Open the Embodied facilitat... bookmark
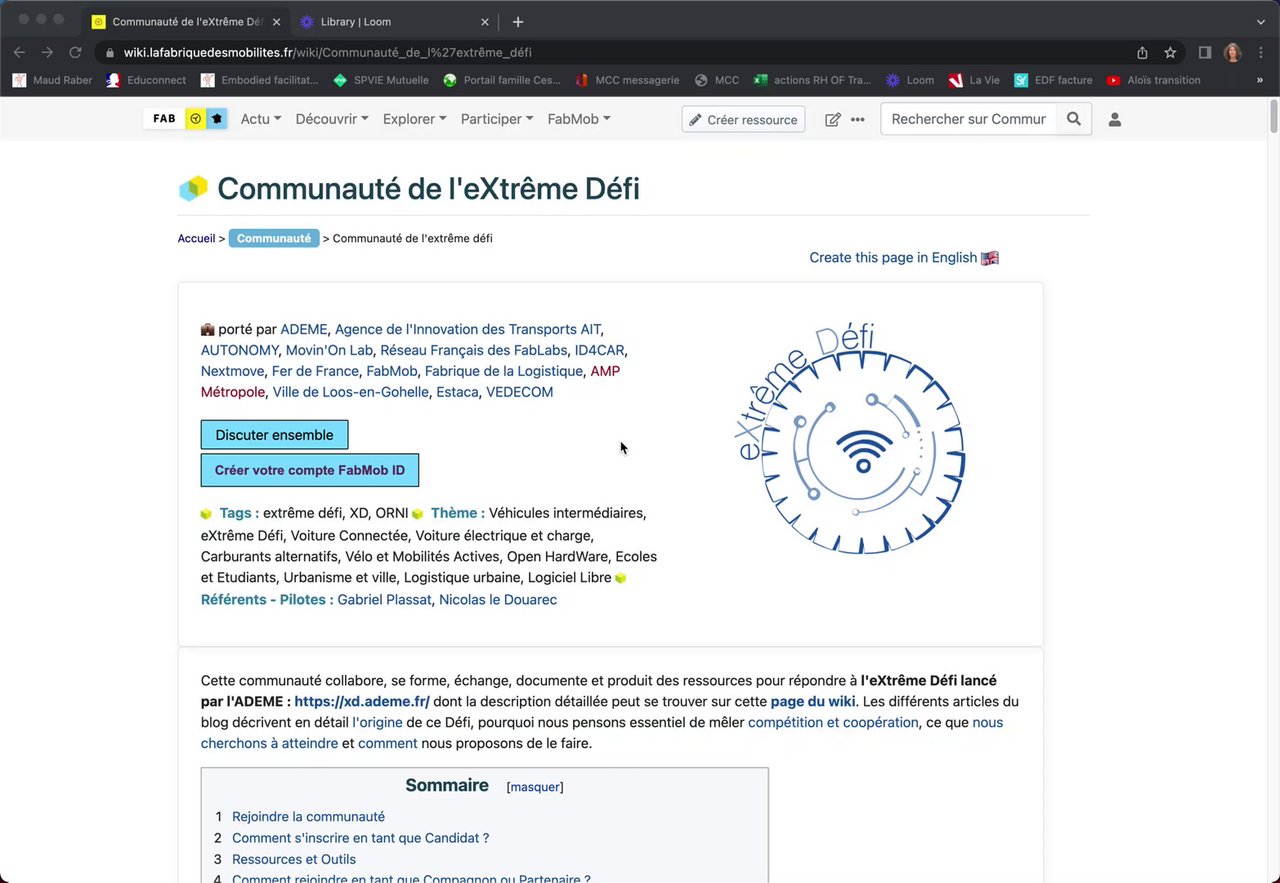The height and width of the screenshot is (883, 1280). coord(260,80)
